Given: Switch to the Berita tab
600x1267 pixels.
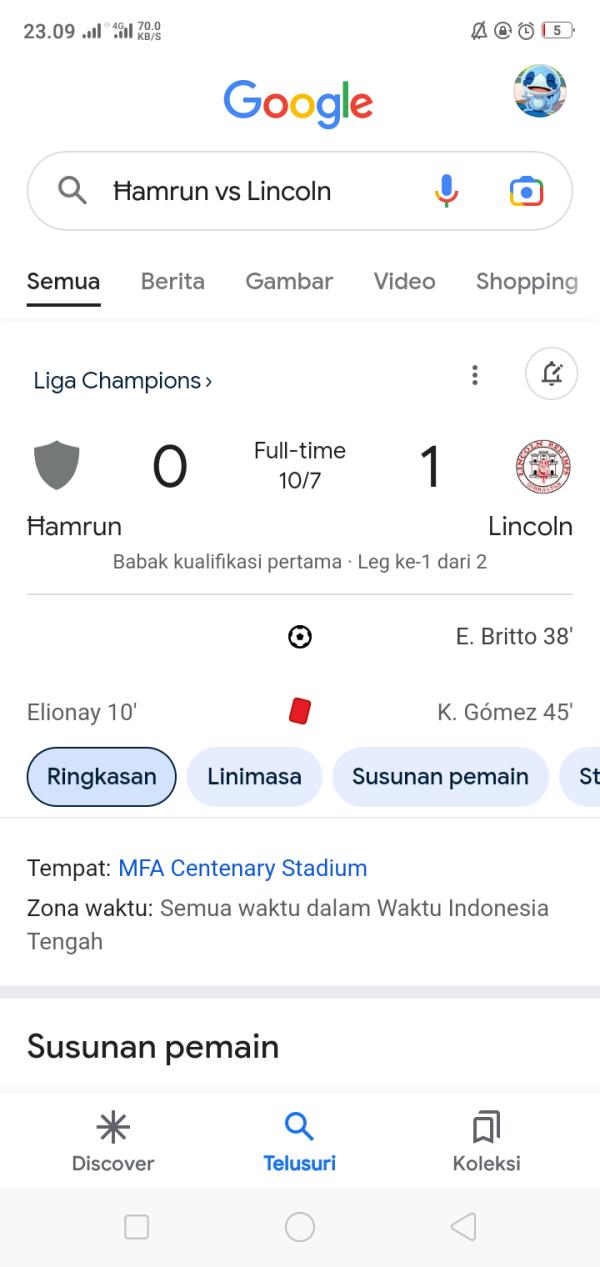Looking at the screenshot, I should pyautogui.click(x=173, y=281).
